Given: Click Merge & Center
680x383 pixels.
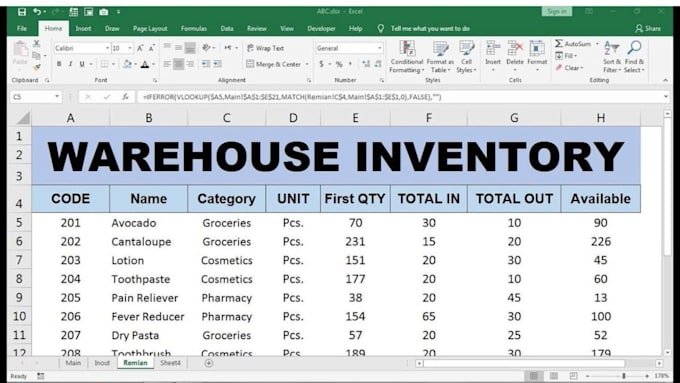Looking at the screenshot, I should 274,64.
